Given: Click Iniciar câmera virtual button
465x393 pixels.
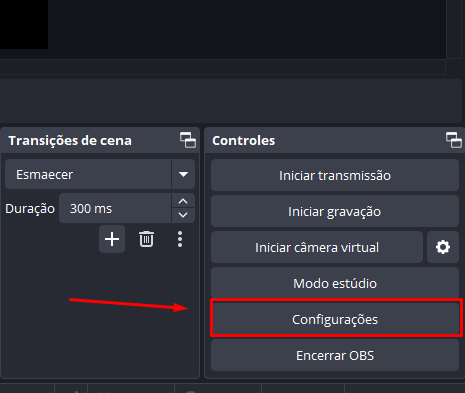Looking at the screenshot, I should tap(317, 247).
